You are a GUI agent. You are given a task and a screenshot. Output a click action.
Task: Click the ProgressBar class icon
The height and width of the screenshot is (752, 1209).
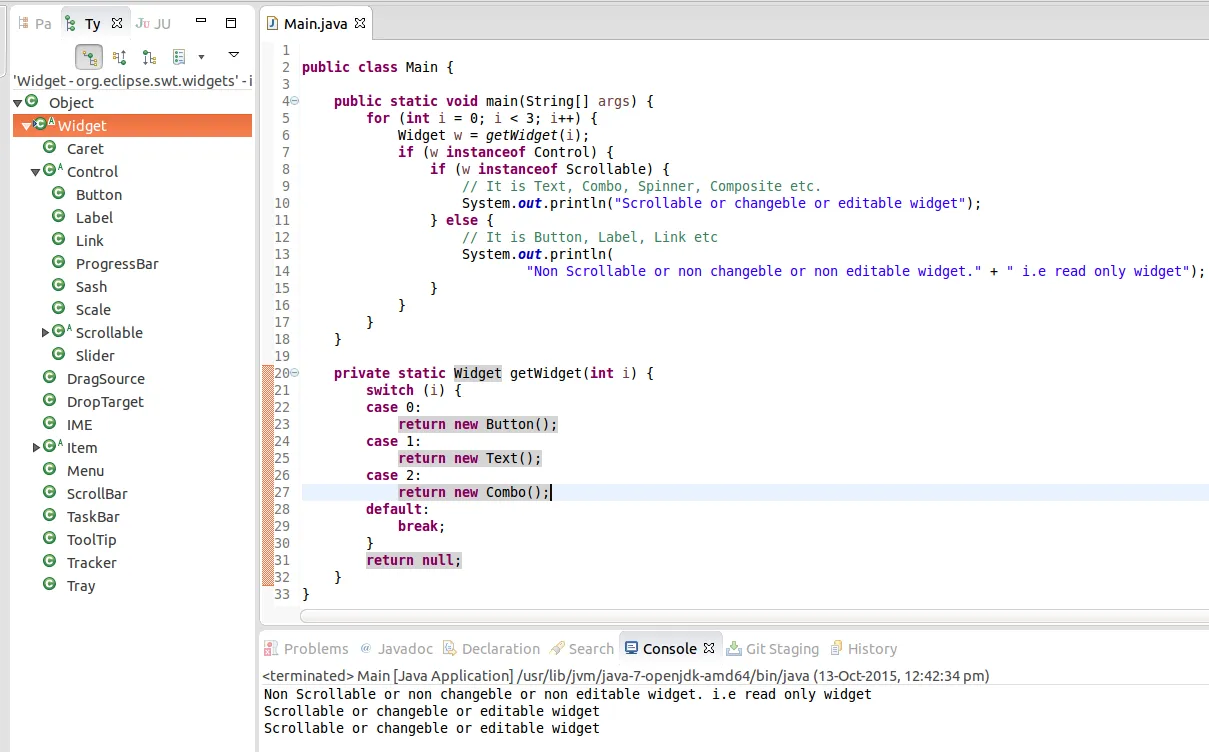(59, 263)
